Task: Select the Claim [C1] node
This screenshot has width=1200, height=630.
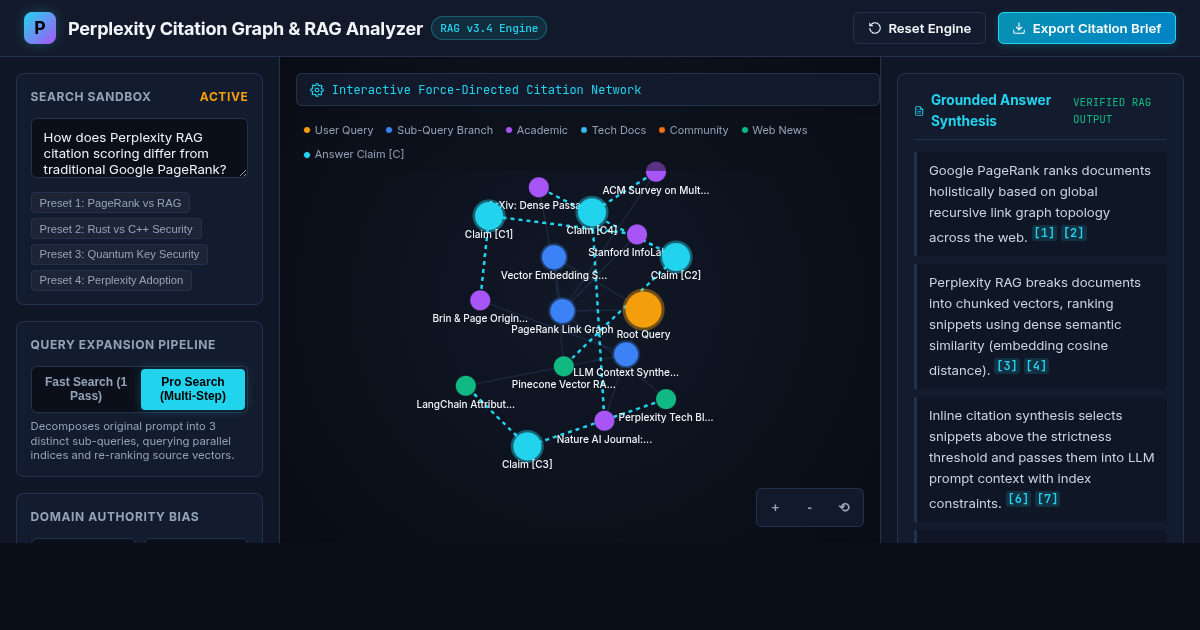Action: pyautogui.click(x=489, y=216)
